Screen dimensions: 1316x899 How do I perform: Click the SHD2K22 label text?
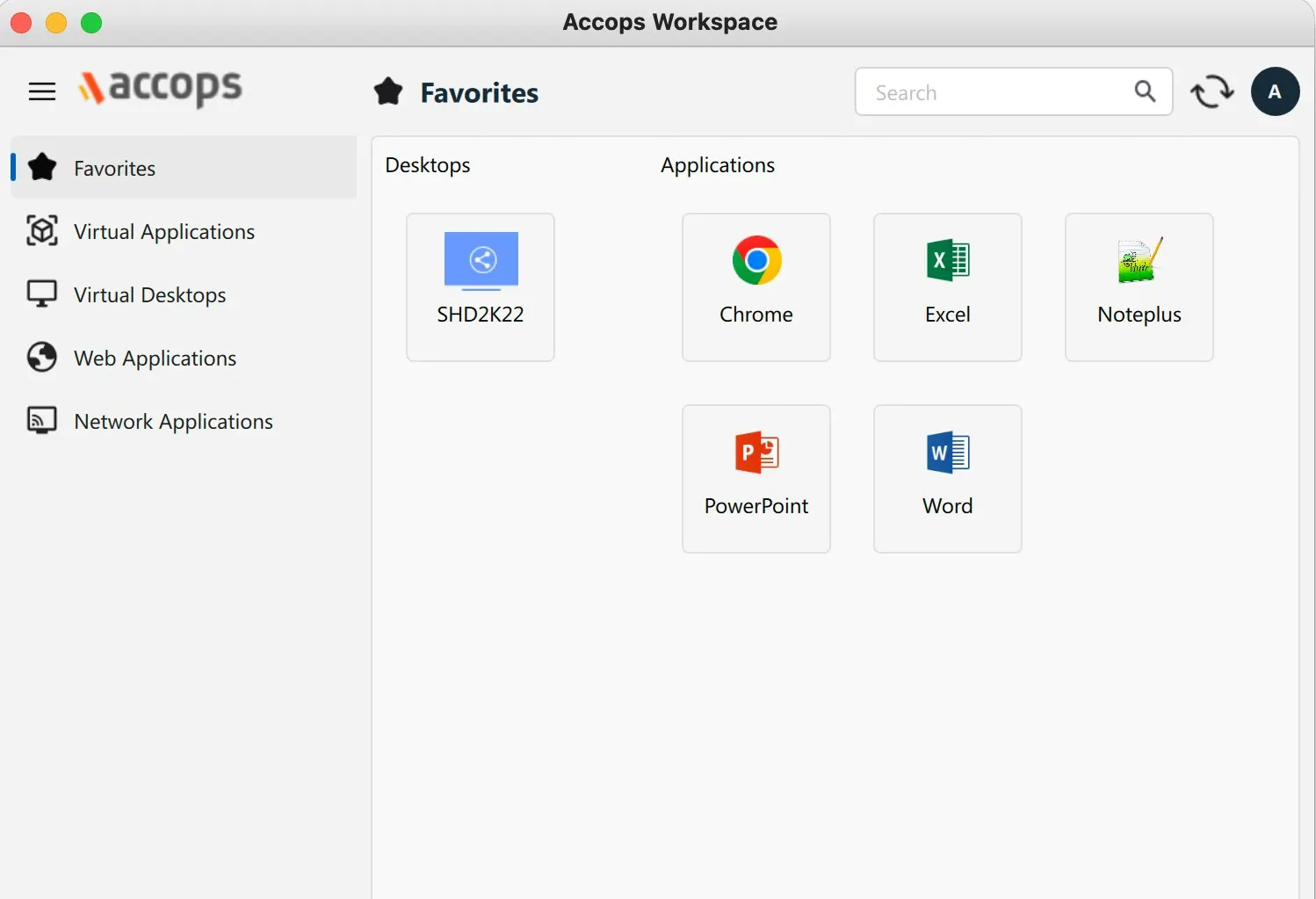click(x=481, y=314)
